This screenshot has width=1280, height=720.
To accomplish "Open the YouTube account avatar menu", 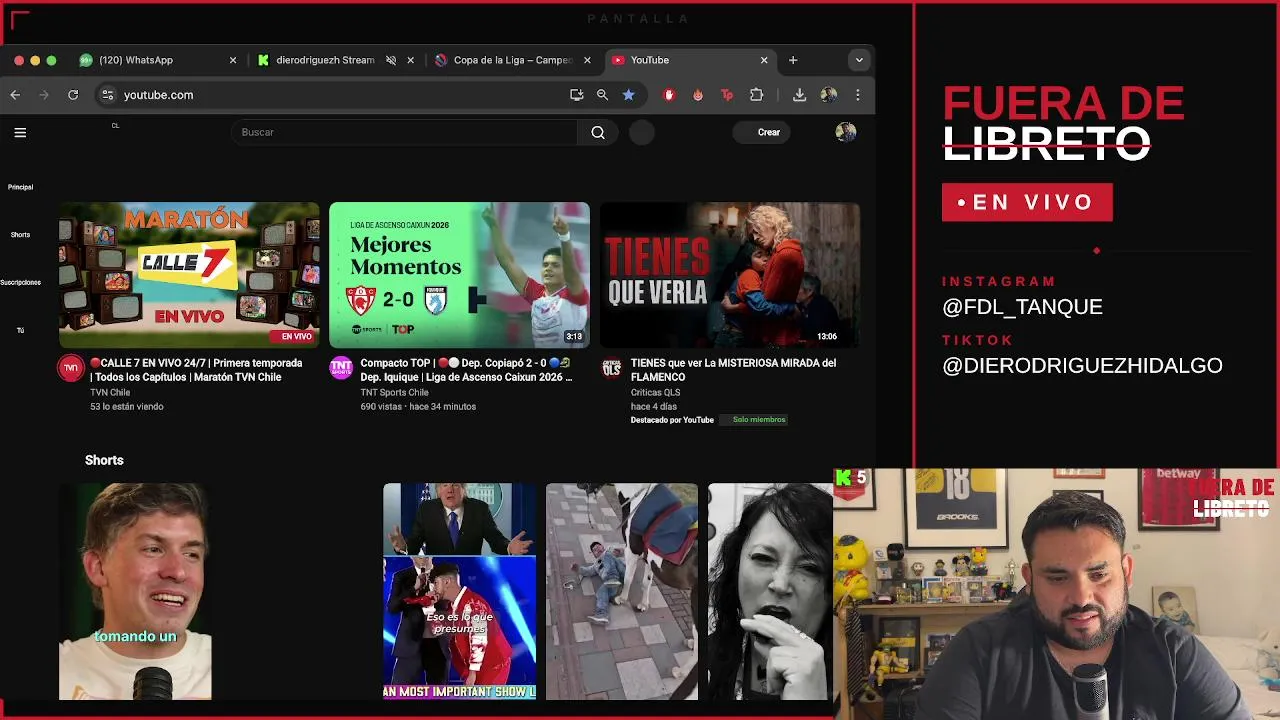I will tap(846, 132).
